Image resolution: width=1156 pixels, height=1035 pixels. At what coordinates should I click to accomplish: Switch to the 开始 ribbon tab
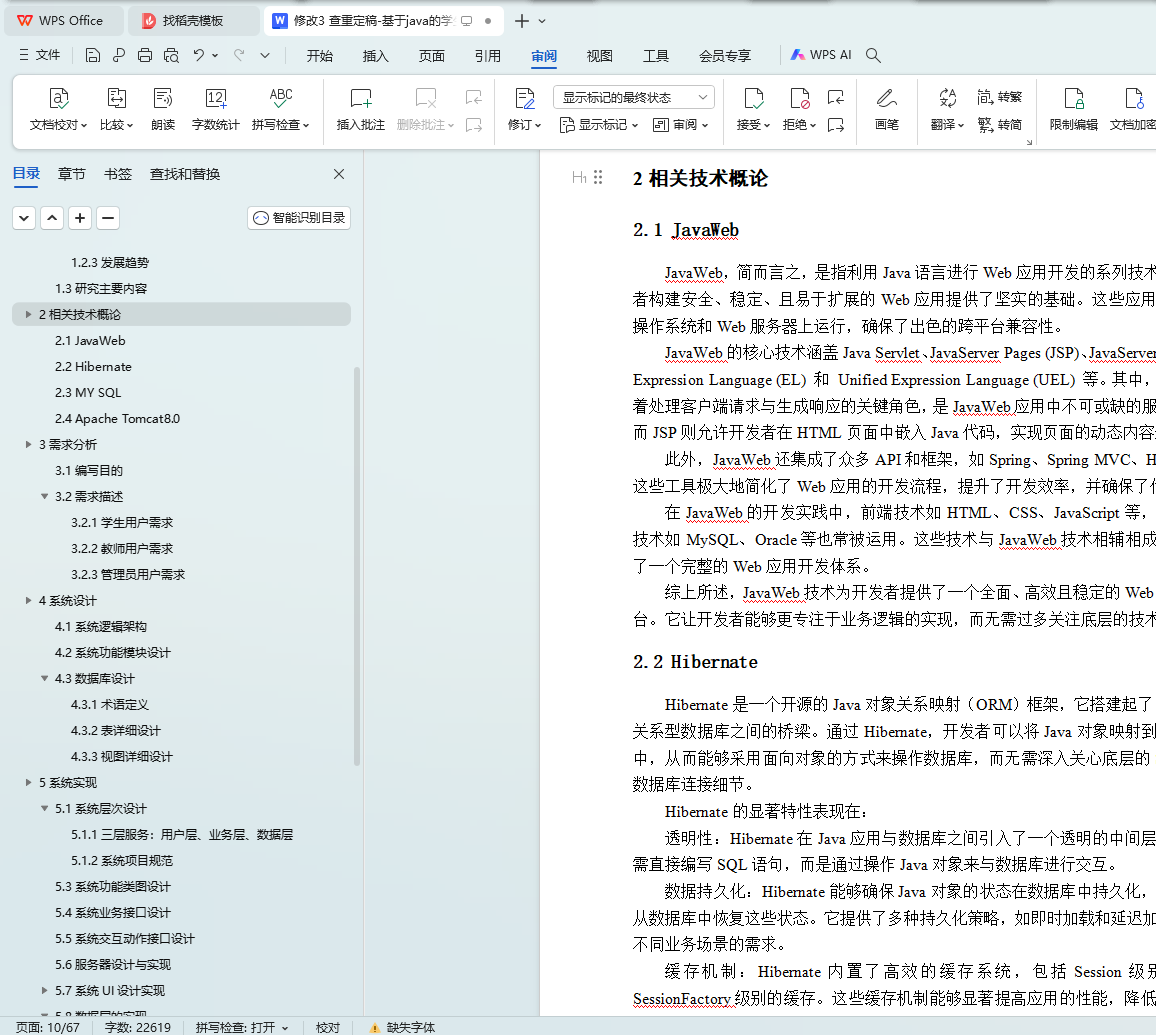tap(320, 56)
